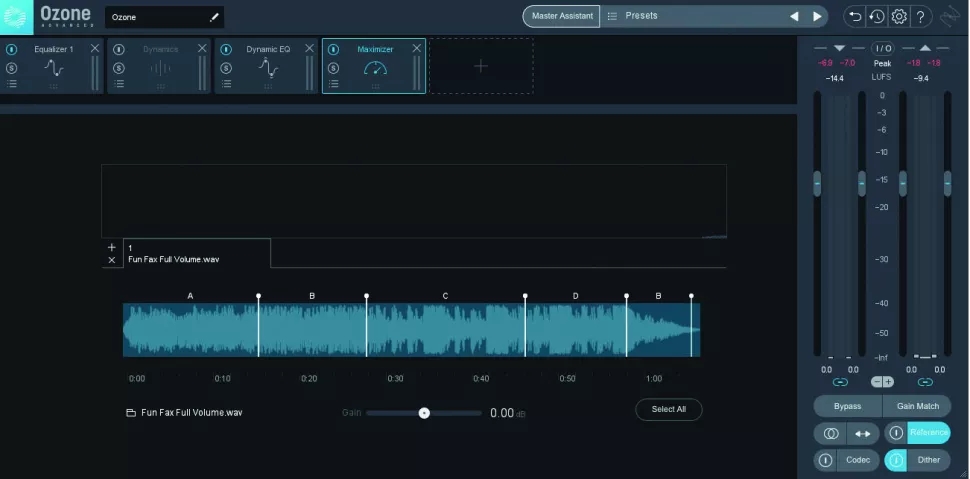The image size is (970, 479).
Task: Click the Master Assistant button
Action: coord(560,16)
